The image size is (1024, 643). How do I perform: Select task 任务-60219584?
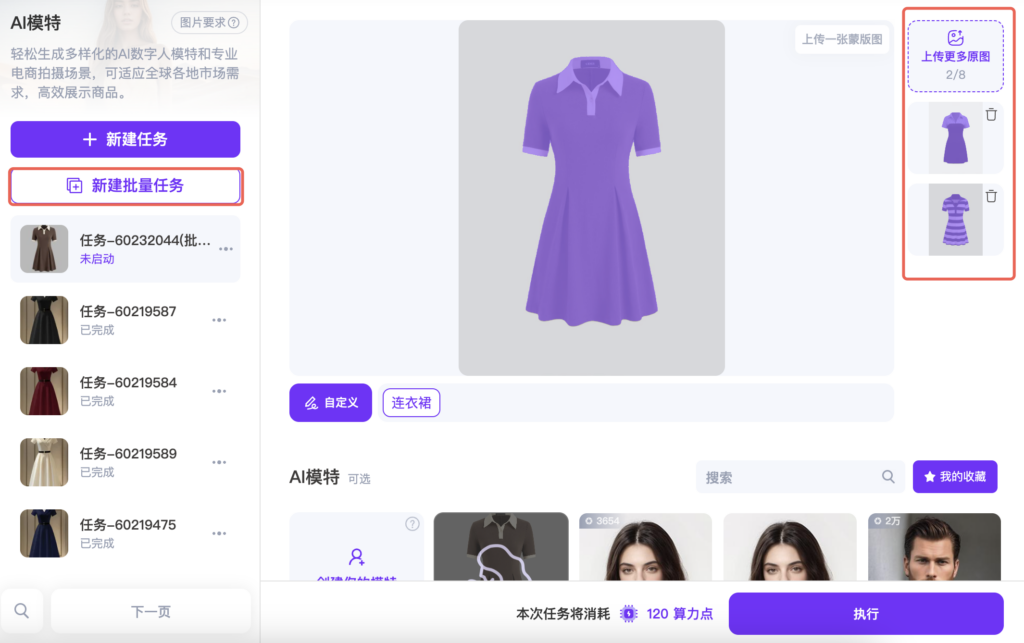[x=125, y=391]
